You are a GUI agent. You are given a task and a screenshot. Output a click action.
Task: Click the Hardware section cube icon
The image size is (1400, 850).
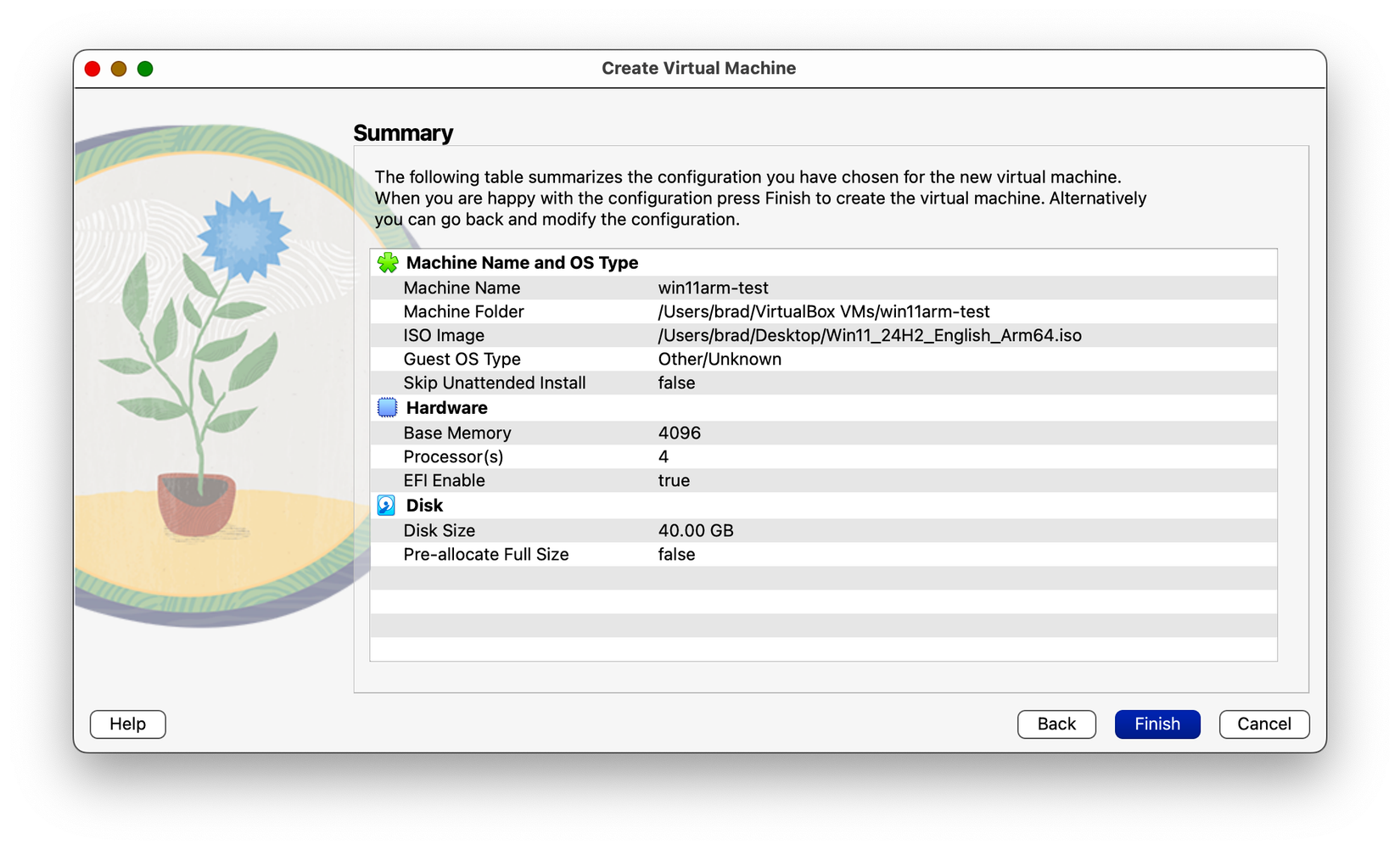386,407
